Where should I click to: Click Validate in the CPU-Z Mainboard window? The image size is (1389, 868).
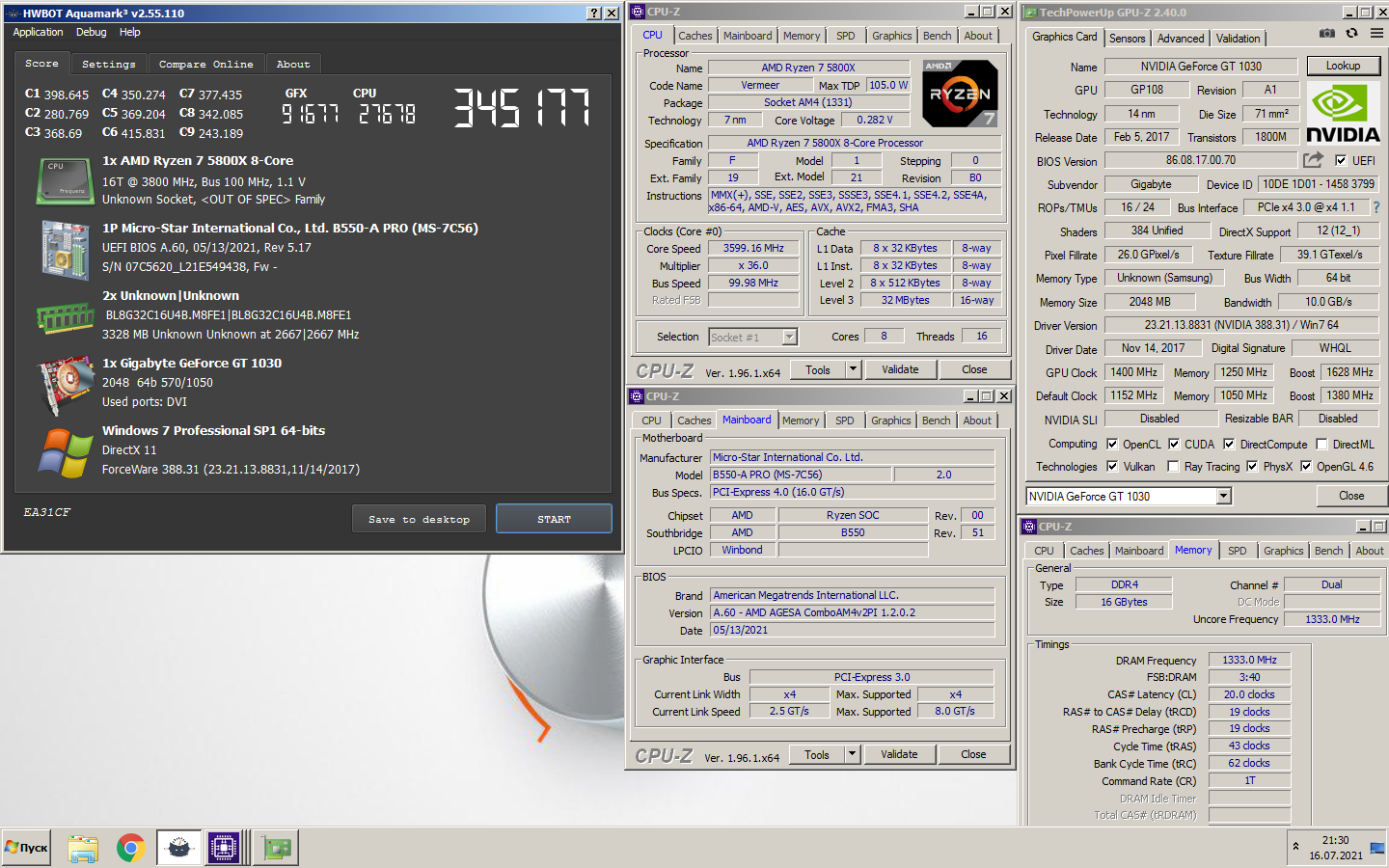pos(899,754)
